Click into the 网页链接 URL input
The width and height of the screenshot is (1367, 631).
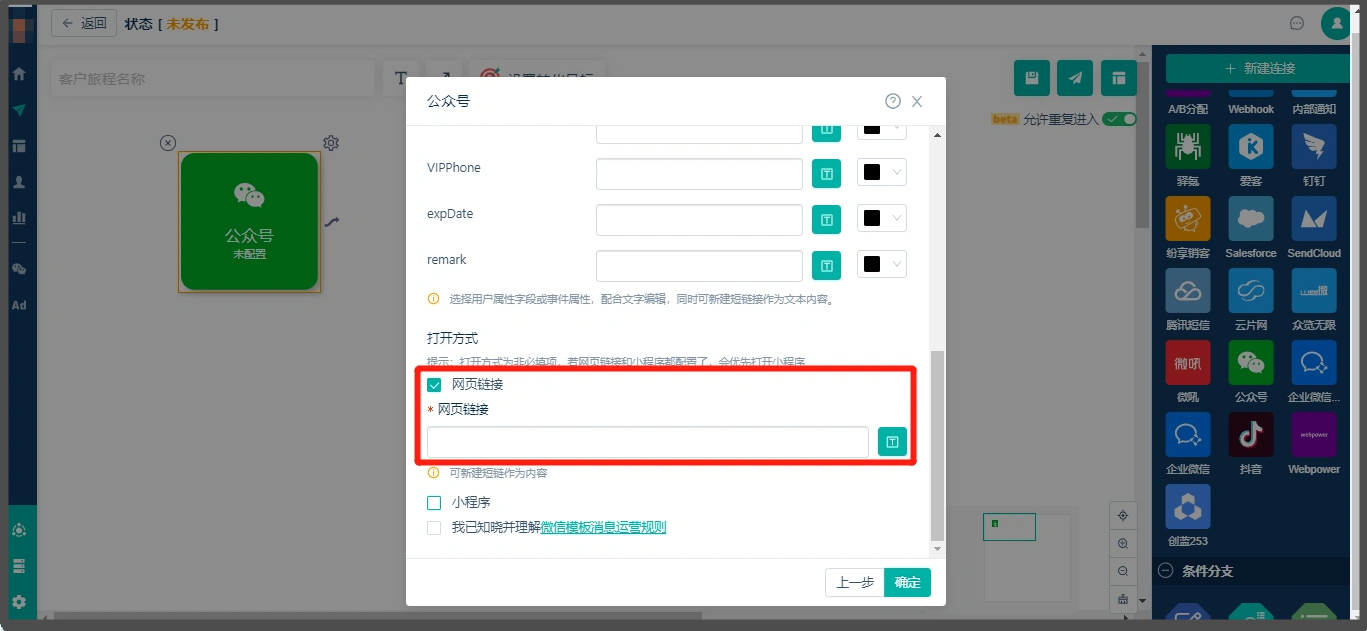648,442
